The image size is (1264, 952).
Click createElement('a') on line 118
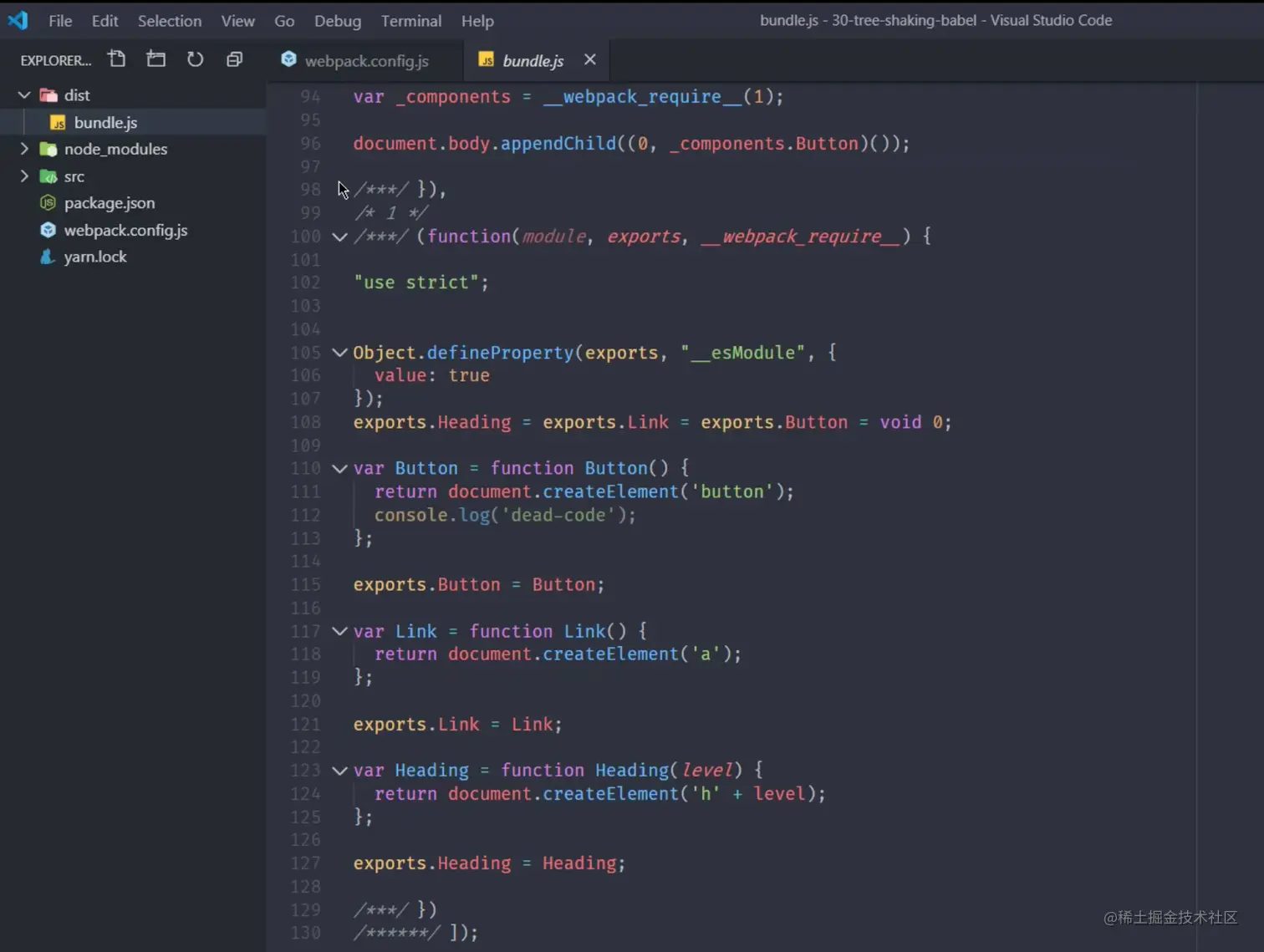636,654
